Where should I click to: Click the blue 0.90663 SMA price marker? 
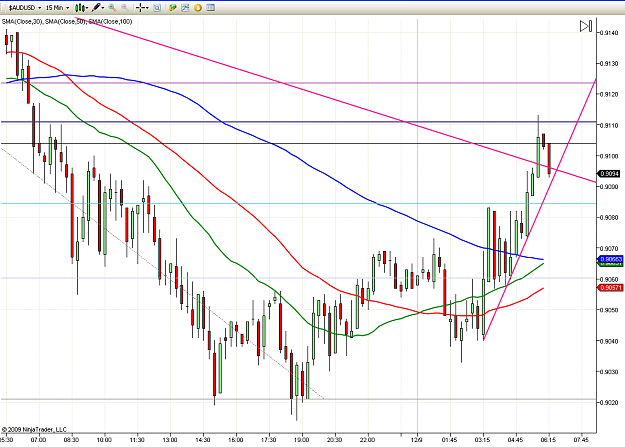[610, 259]
